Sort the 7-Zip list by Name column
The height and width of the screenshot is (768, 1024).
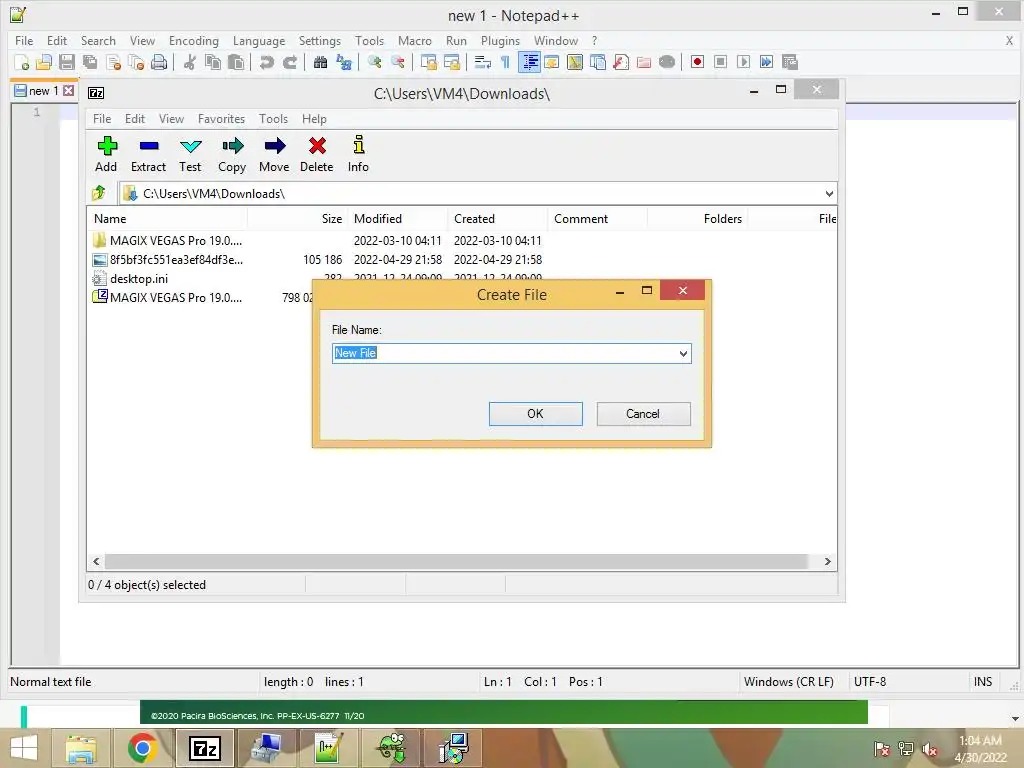167,219
